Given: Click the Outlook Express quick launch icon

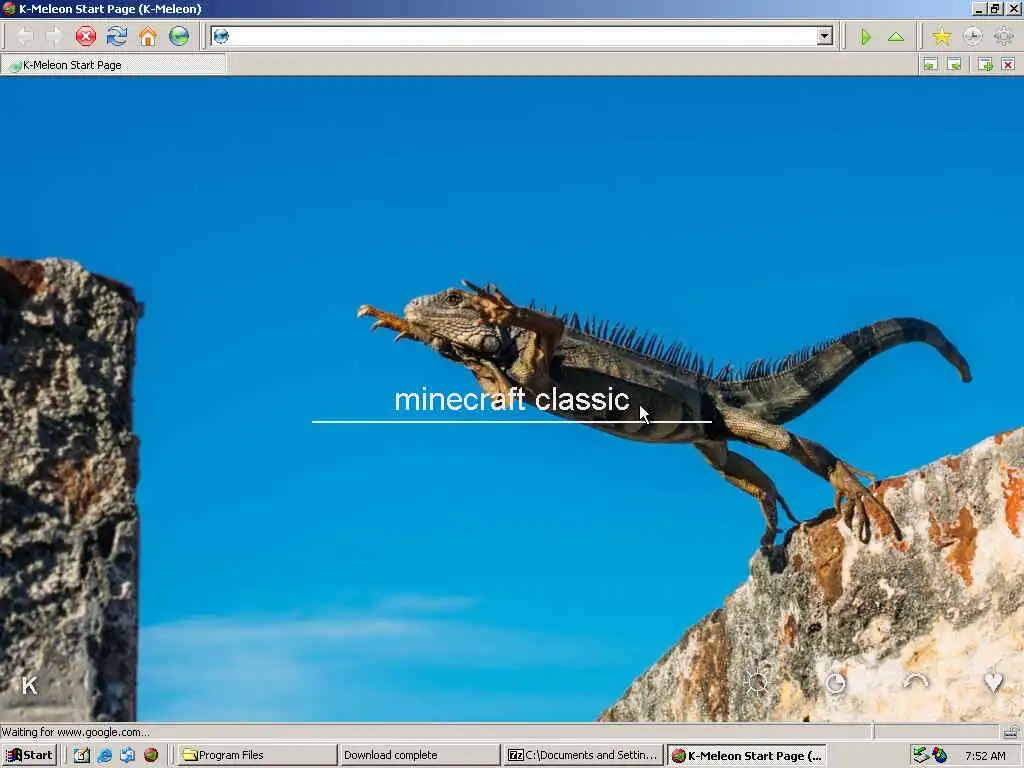Looking at the screenshot, I should pyautogui.click(x=127, y=755).
